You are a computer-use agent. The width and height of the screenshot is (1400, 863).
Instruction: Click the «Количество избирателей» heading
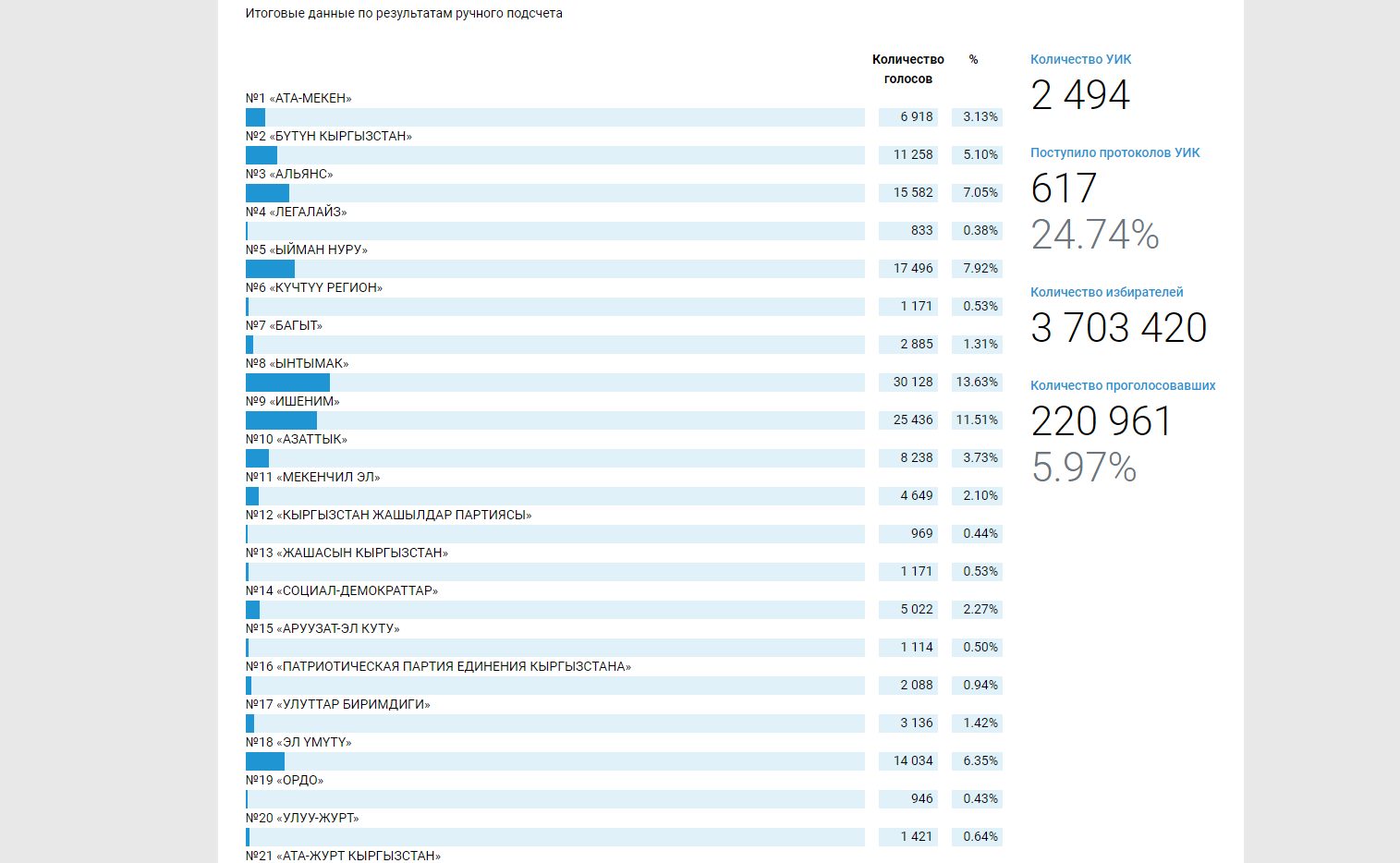(1106, 292)
